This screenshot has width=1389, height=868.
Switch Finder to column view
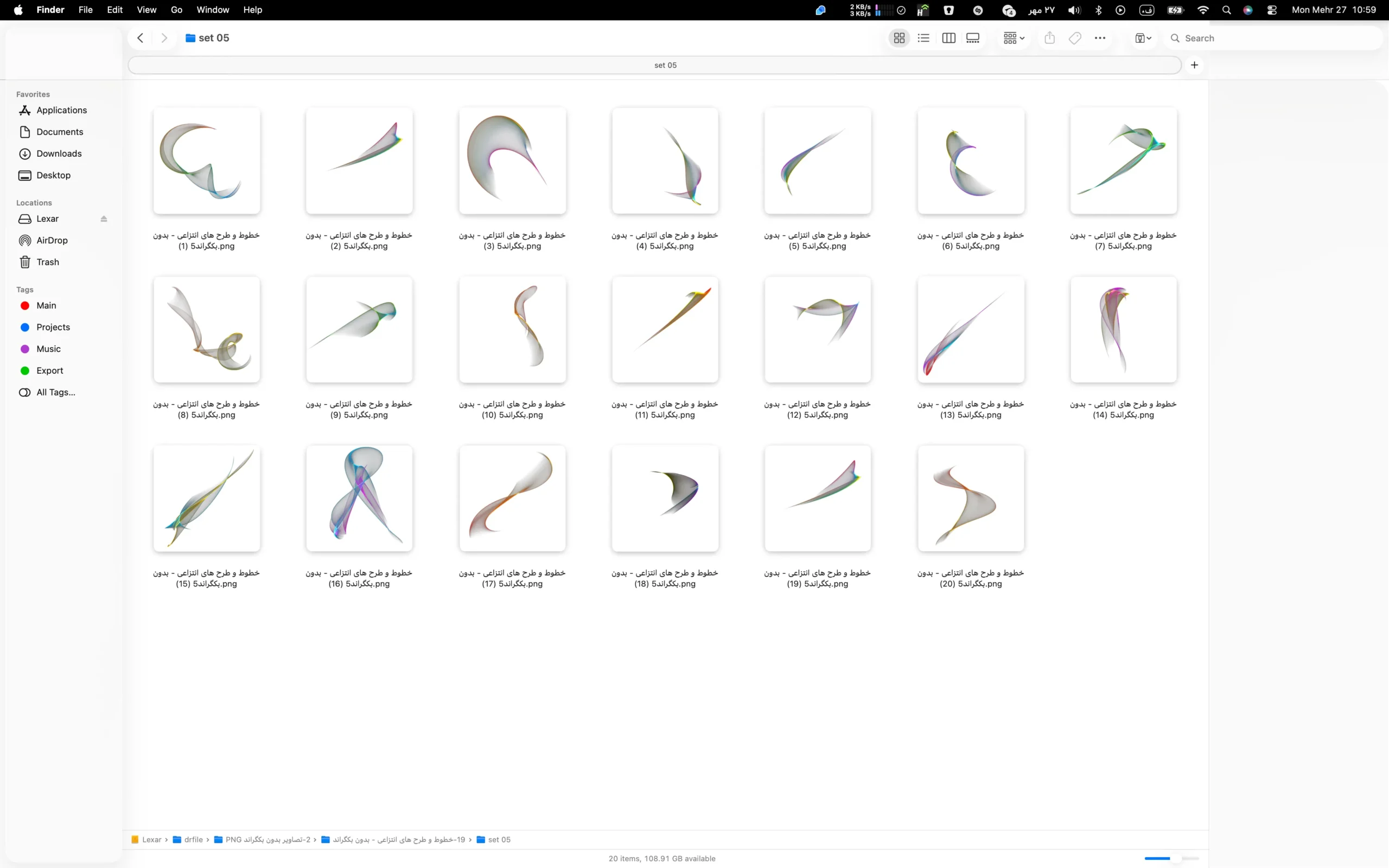coord(948,38)
